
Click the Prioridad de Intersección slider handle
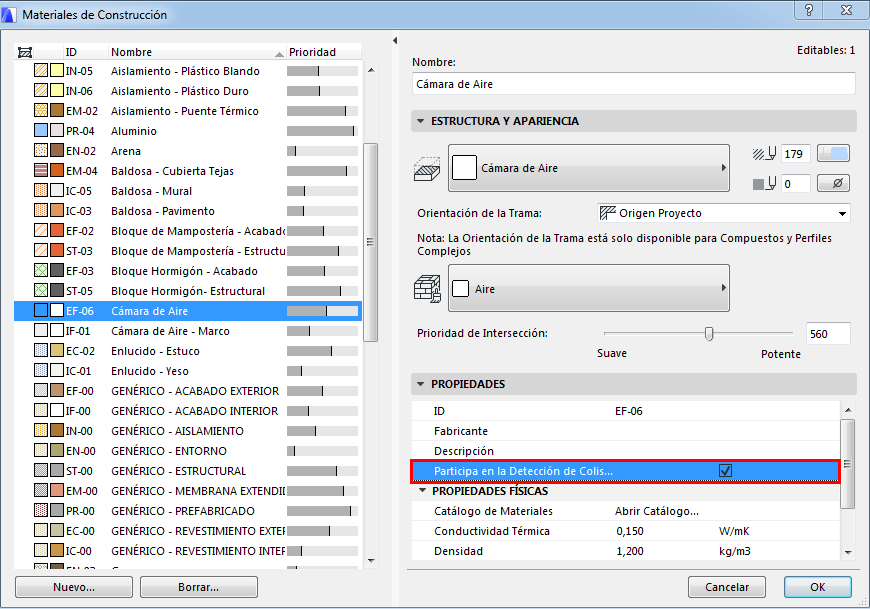(709, 333)
